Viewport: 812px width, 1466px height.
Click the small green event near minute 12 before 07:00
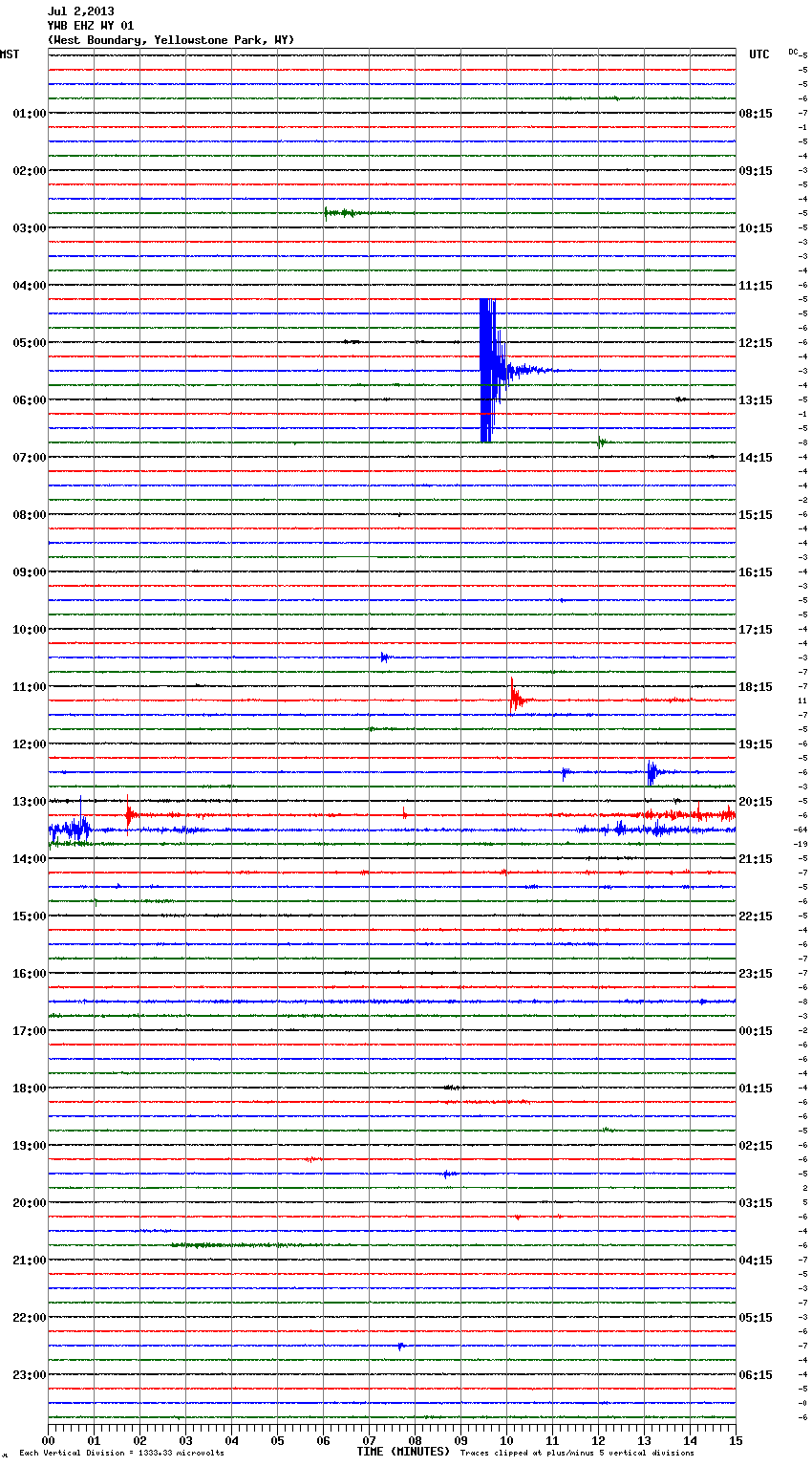click(x=600, y=442)
